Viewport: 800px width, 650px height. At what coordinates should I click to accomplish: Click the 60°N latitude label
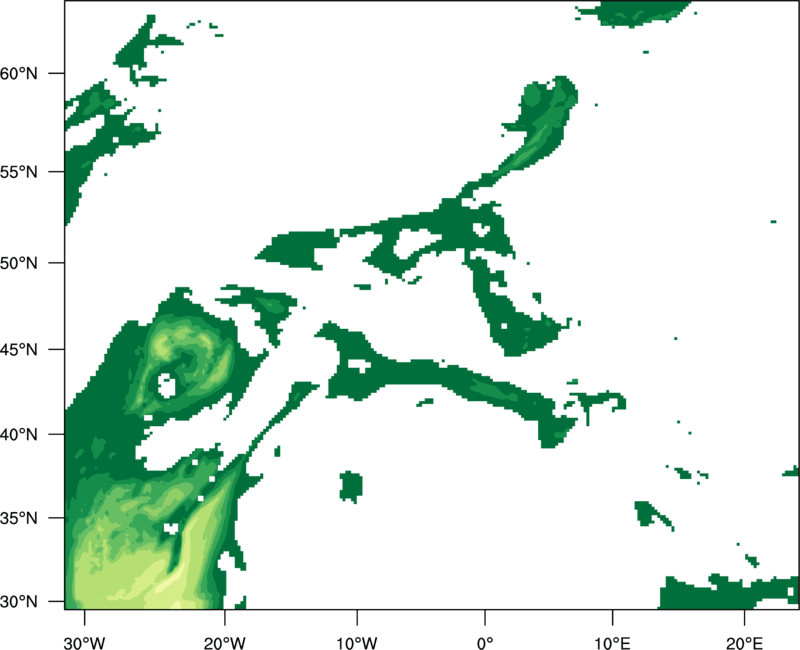(x=19, y=73)
